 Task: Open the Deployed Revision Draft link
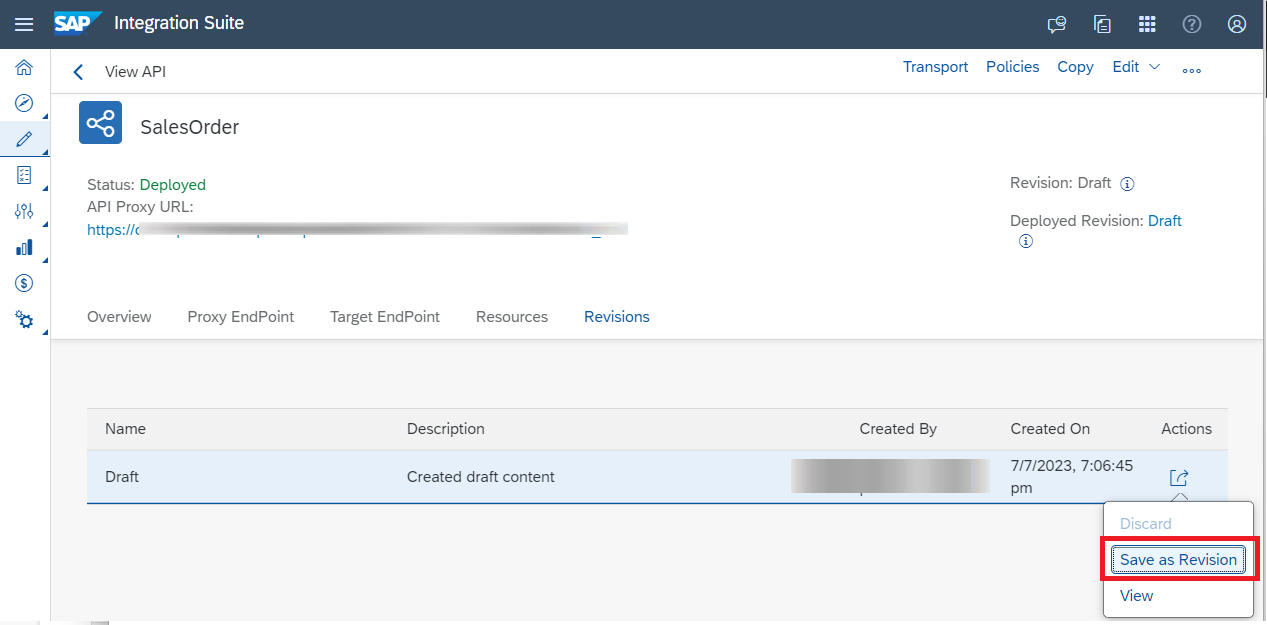pos(1165,221)
